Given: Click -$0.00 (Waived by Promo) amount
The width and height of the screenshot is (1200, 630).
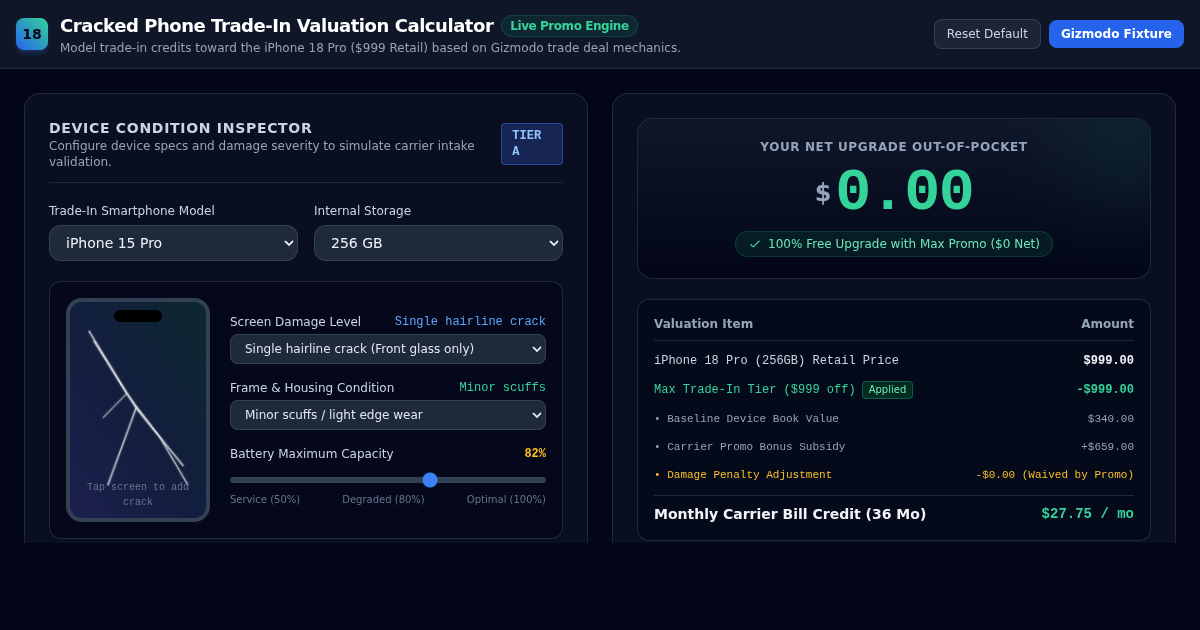Looking at the screenshot, I should 1055,475.
